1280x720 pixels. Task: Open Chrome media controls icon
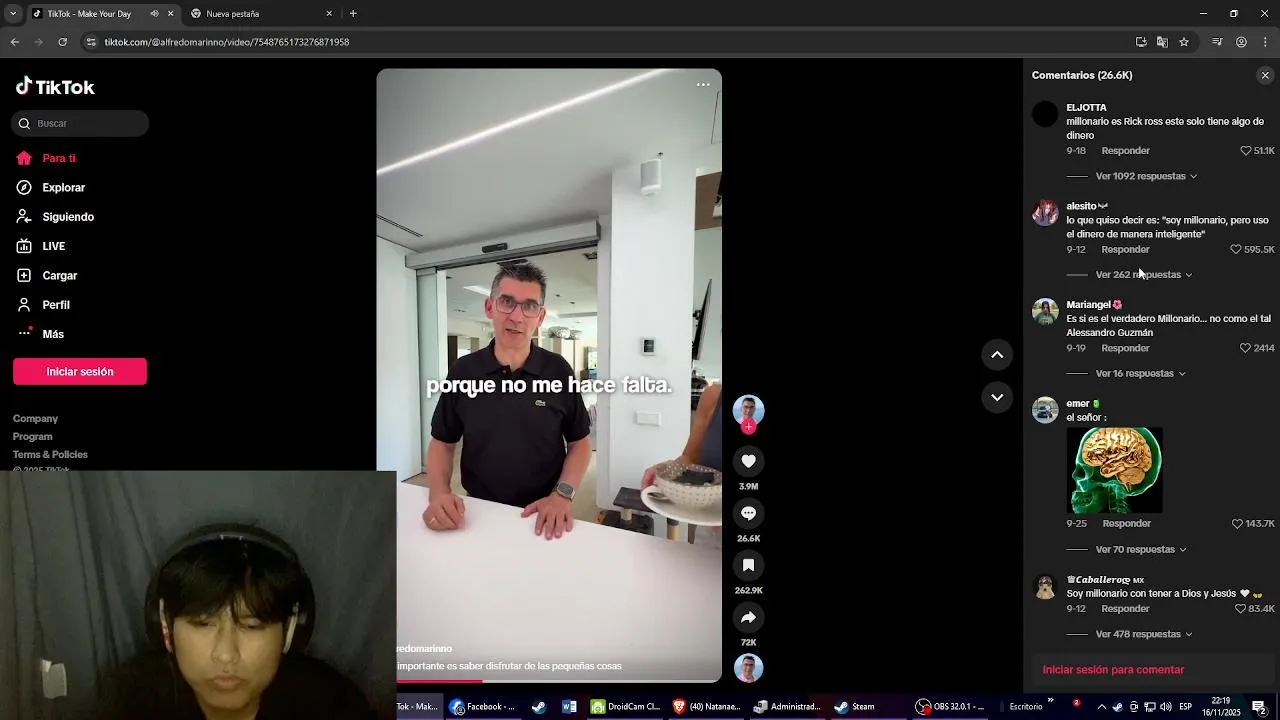[x=1217, y=42]
